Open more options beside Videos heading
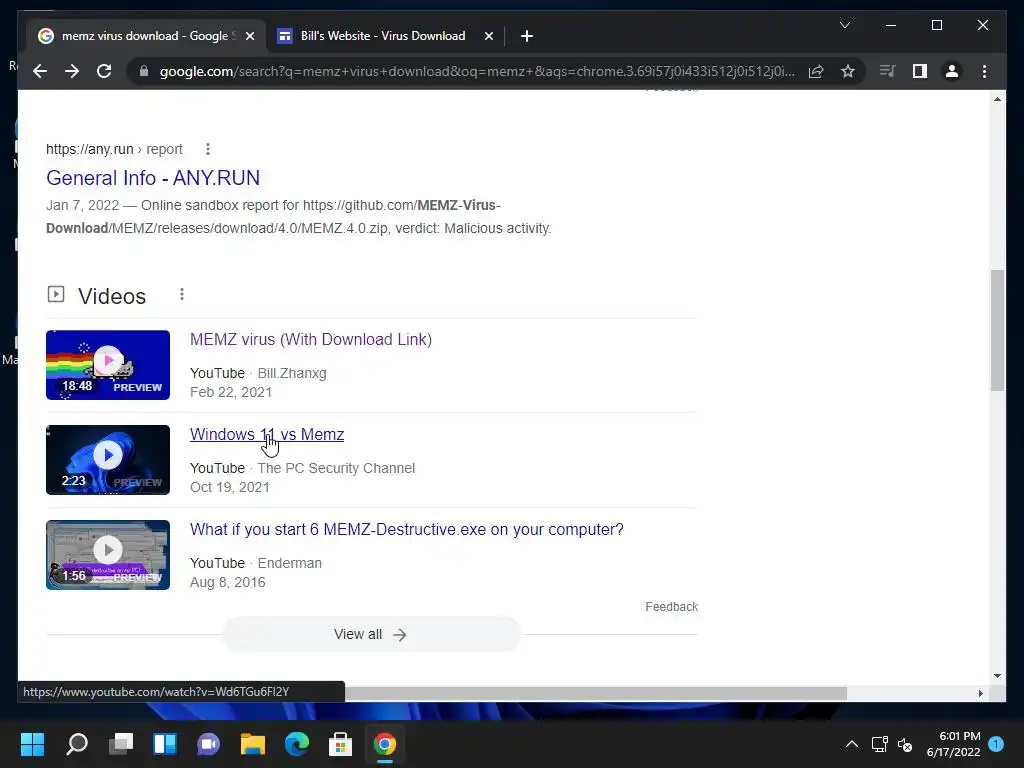 tap(182, 295)
